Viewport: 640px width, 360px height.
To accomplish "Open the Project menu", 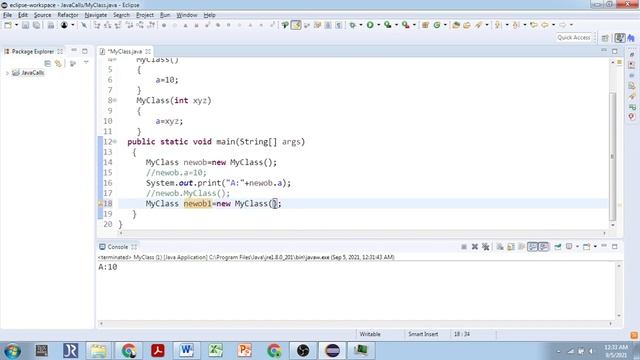I will point(145,15).
